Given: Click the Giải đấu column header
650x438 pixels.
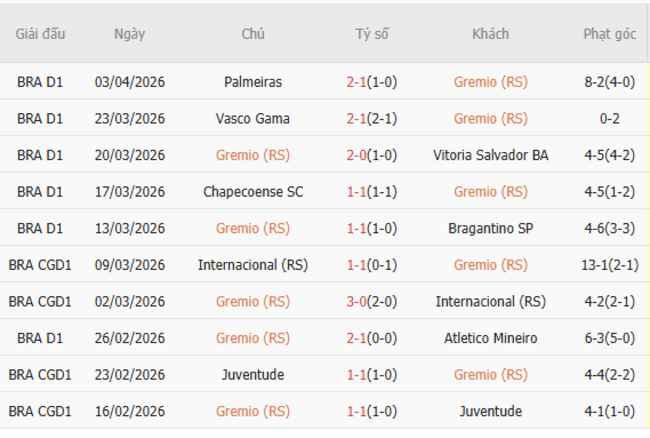Looking at the screenshot, I should [40, 34].
